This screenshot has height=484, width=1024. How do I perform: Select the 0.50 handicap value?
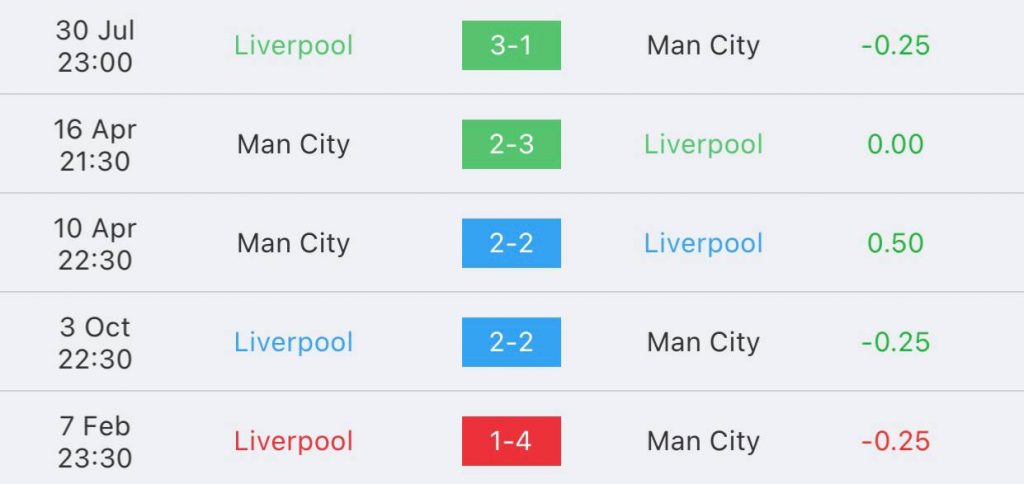(x=895, y=244)
